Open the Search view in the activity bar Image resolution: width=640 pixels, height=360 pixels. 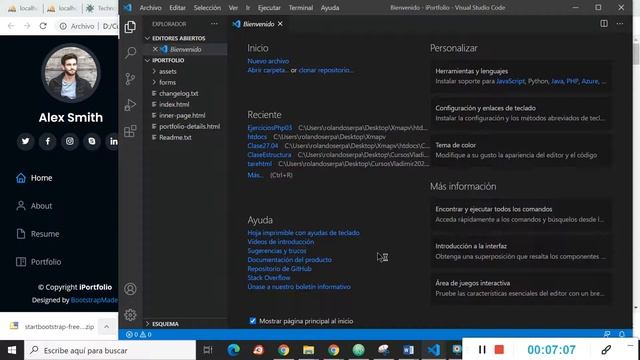click(x=130, y=53)
